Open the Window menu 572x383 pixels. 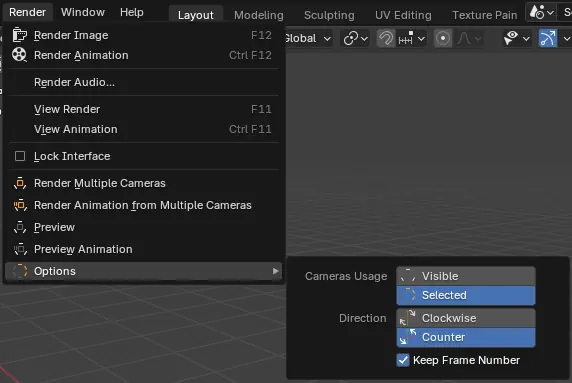(83, 12)
